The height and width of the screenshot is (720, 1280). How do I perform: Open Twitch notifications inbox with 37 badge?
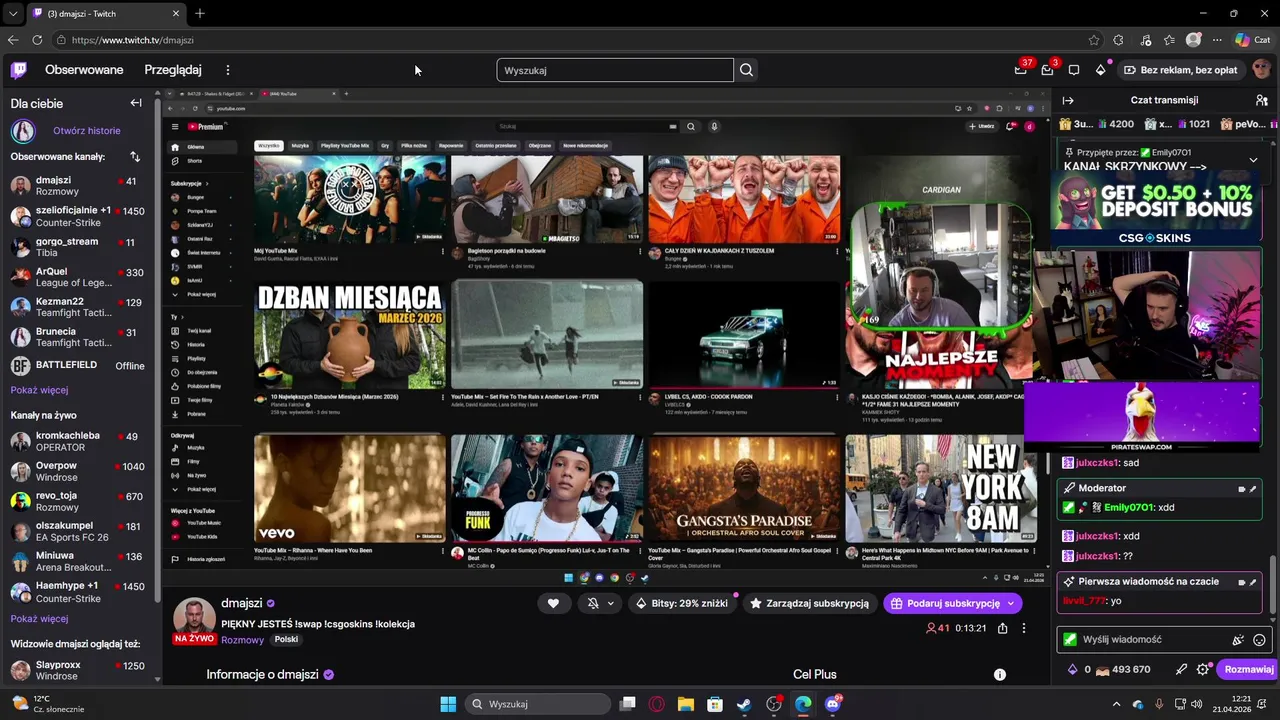click(x=1021, y=70)
